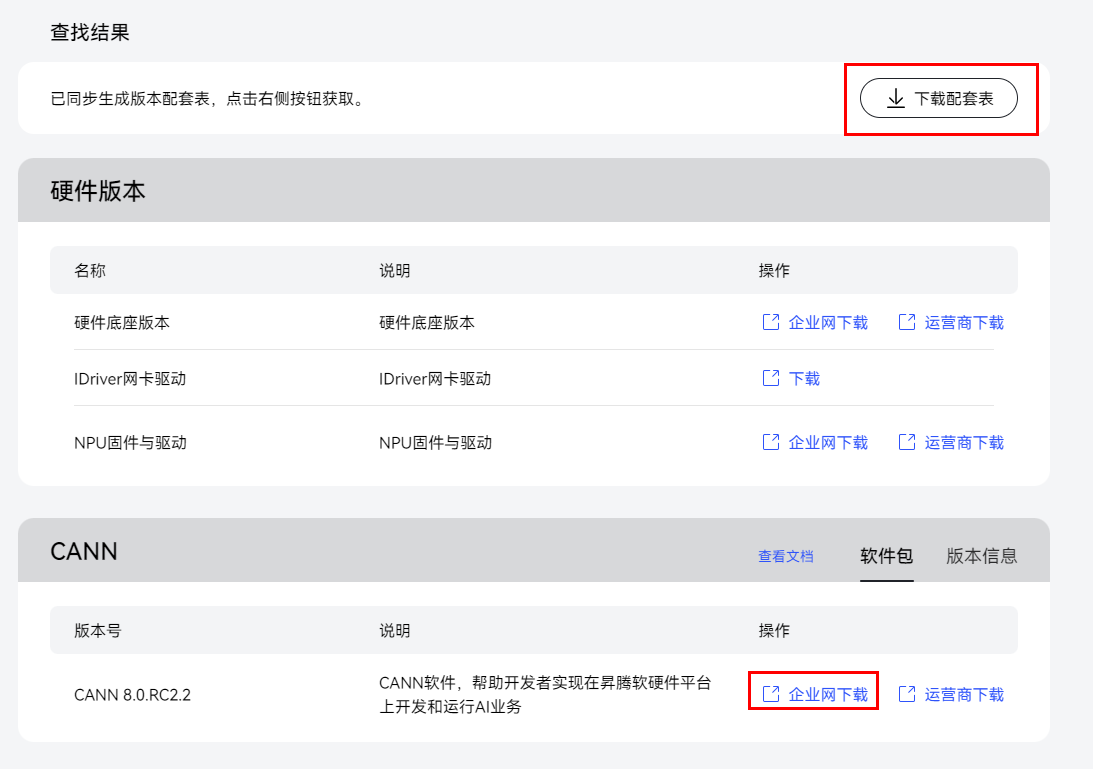The image size is (1093, 769).
Task: Click external-link icon beside IDriver网卡驱动 下载
Action: coord(771,378)
